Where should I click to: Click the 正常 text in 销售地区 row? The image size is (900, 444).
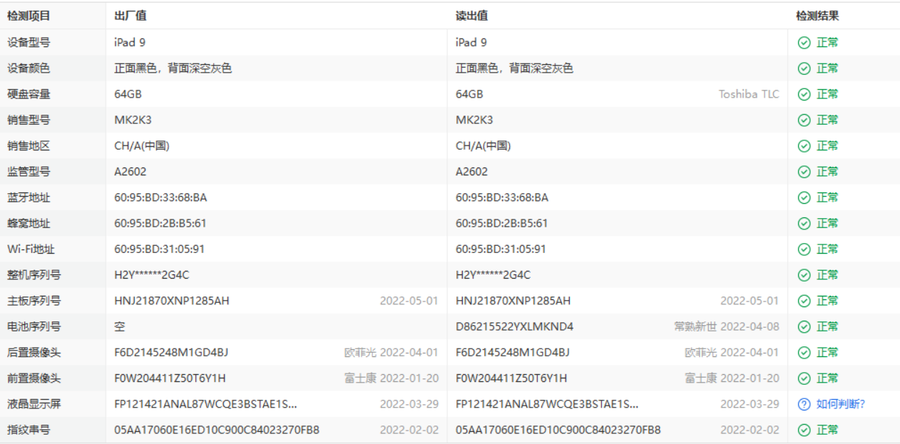[x=827, y=146]
